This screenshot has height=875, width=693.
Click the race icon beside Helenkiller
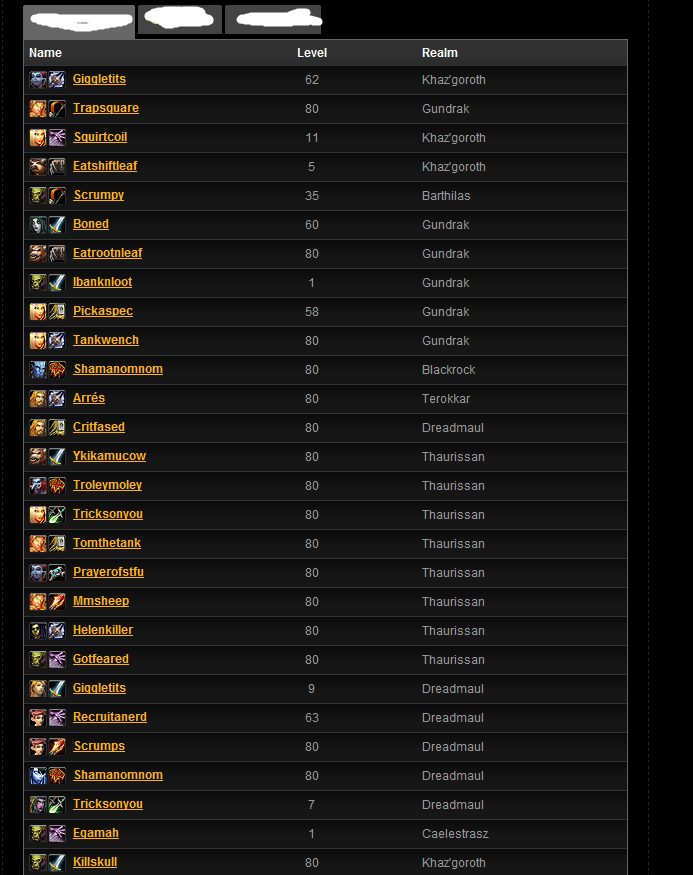click(38, 631)
